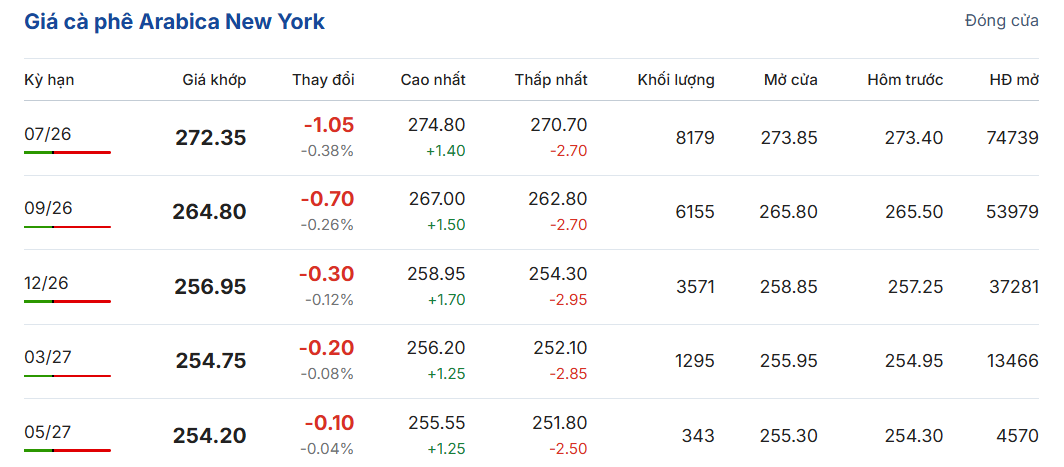Select the Đóng cửa status label
Image resolution: width=1064 pixels, height=467 pixels.
tap(1002, 21)
